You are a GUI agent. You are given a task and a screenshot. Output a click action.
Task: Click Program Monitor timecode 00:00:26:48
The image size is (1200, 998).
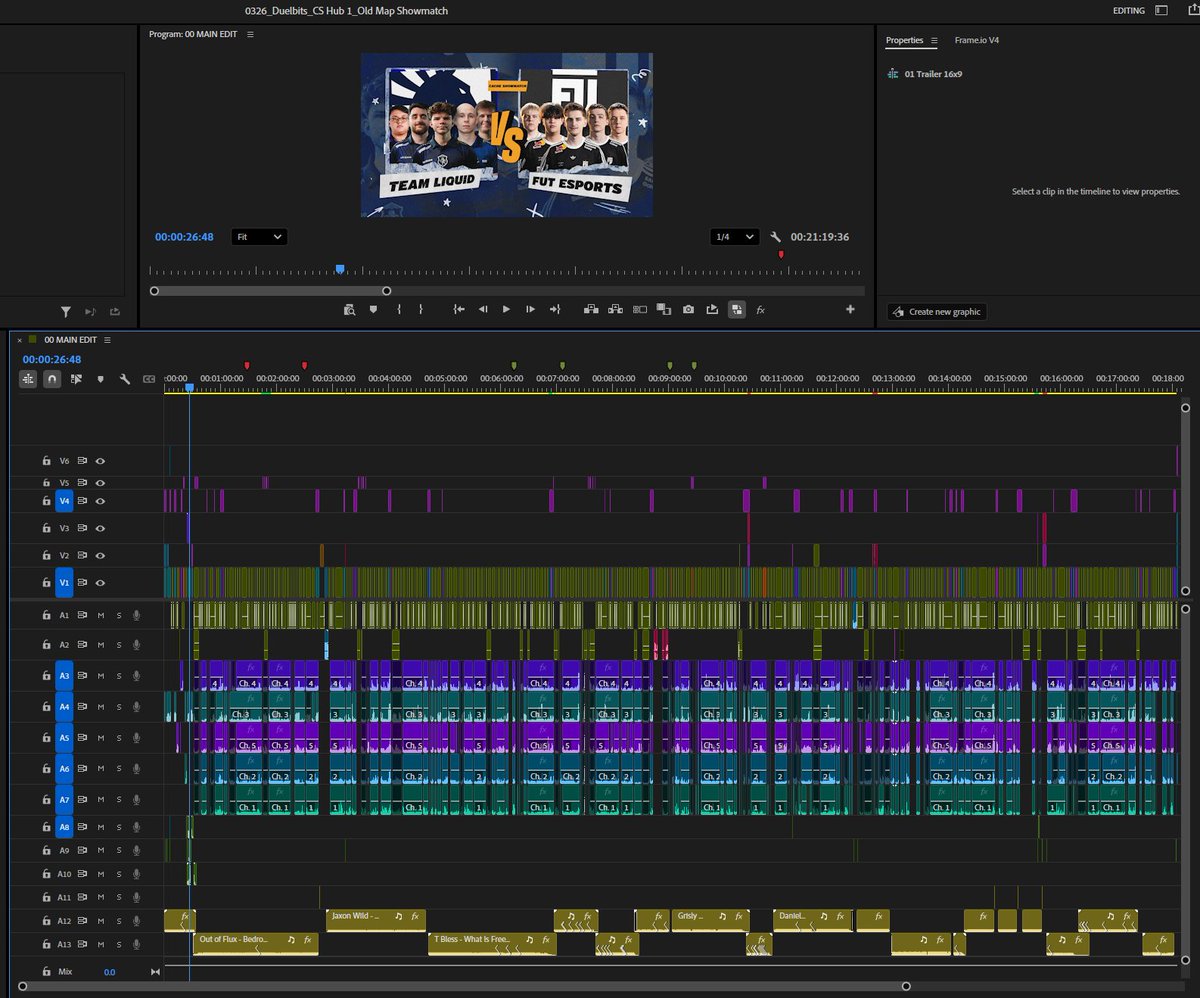pos(184,237)
